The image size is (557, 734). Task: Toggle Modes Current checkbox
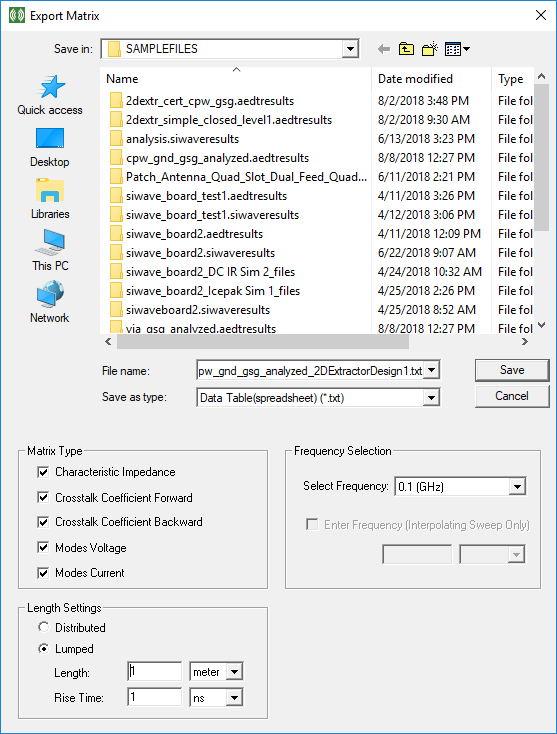coord(43,573)
